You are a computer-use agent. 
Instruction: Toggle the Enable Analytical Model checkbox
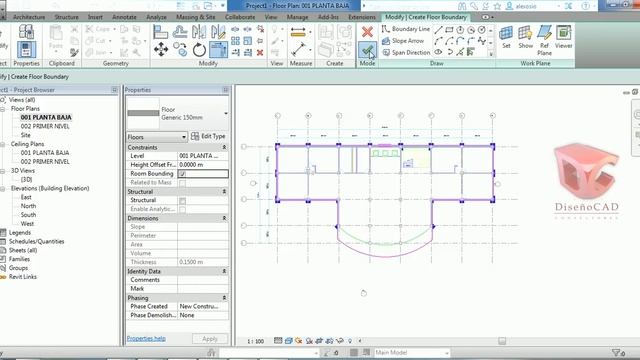coord(182,209)
